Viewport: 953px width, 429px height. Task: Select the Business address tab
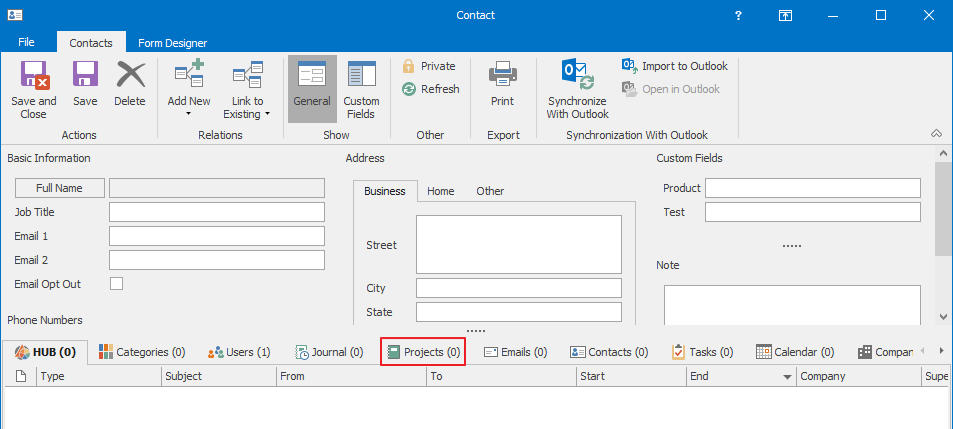385,191
